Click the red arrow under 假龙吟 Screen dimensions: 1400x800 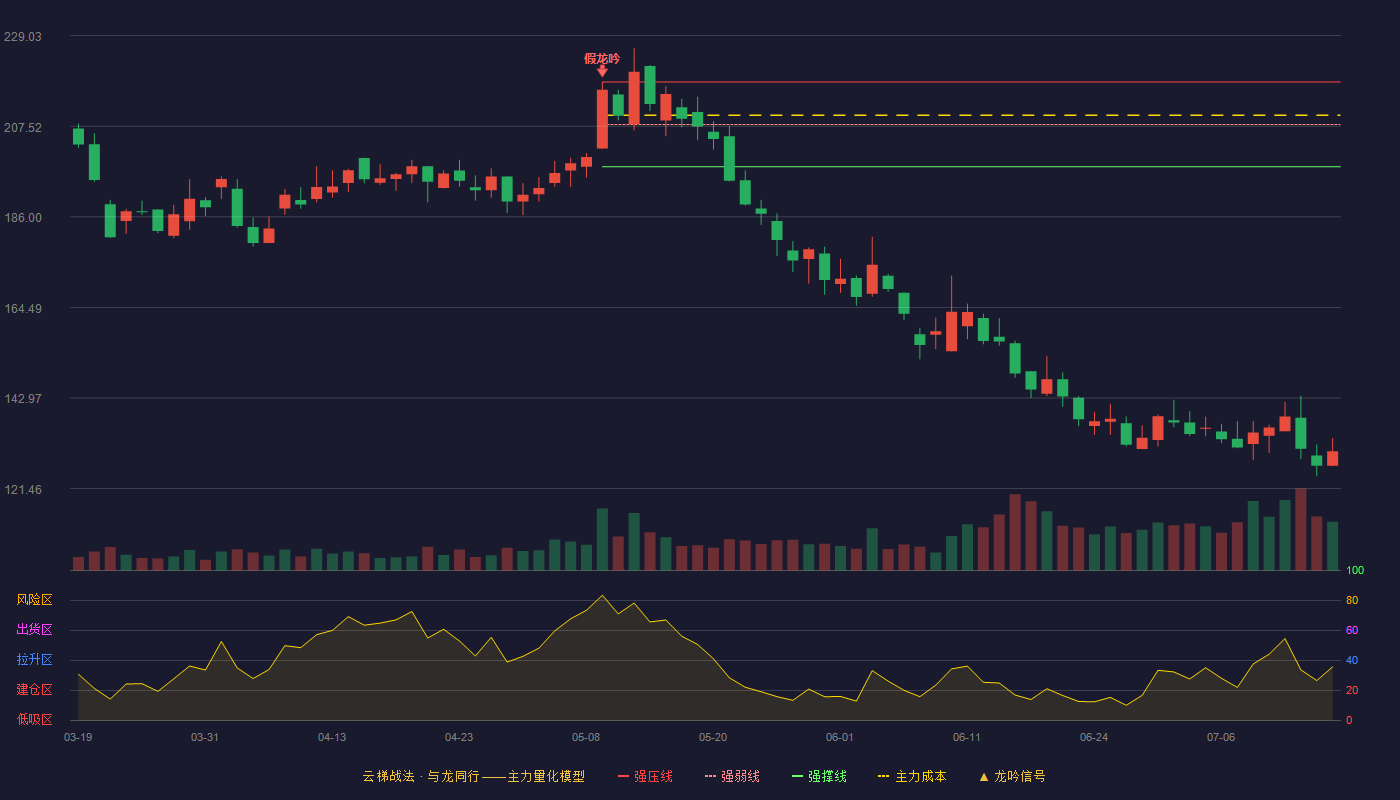click(x=602, y=72)
